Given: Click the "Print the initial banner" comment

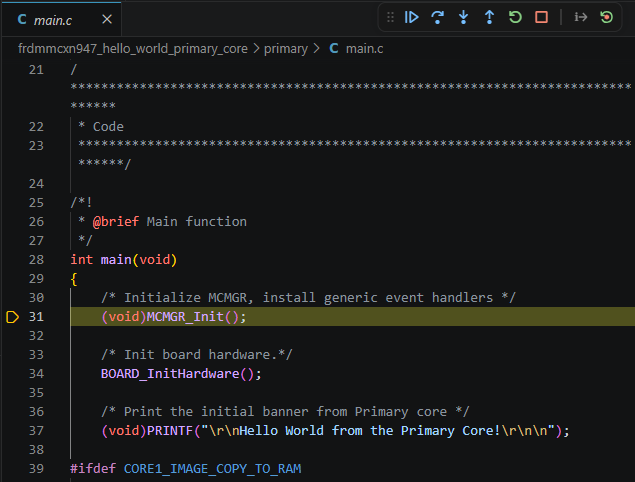Looking at the screenshot, I should [285, 412].
